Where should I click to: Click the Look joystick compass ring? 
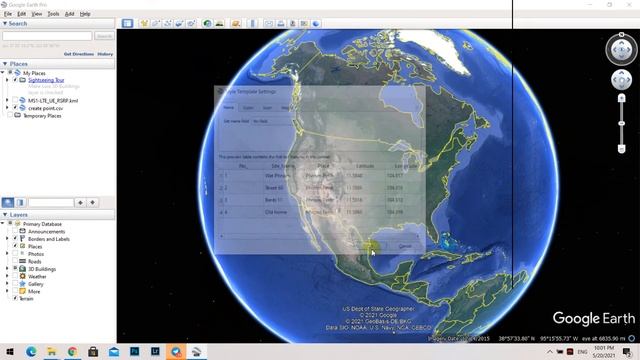(621, 49)
